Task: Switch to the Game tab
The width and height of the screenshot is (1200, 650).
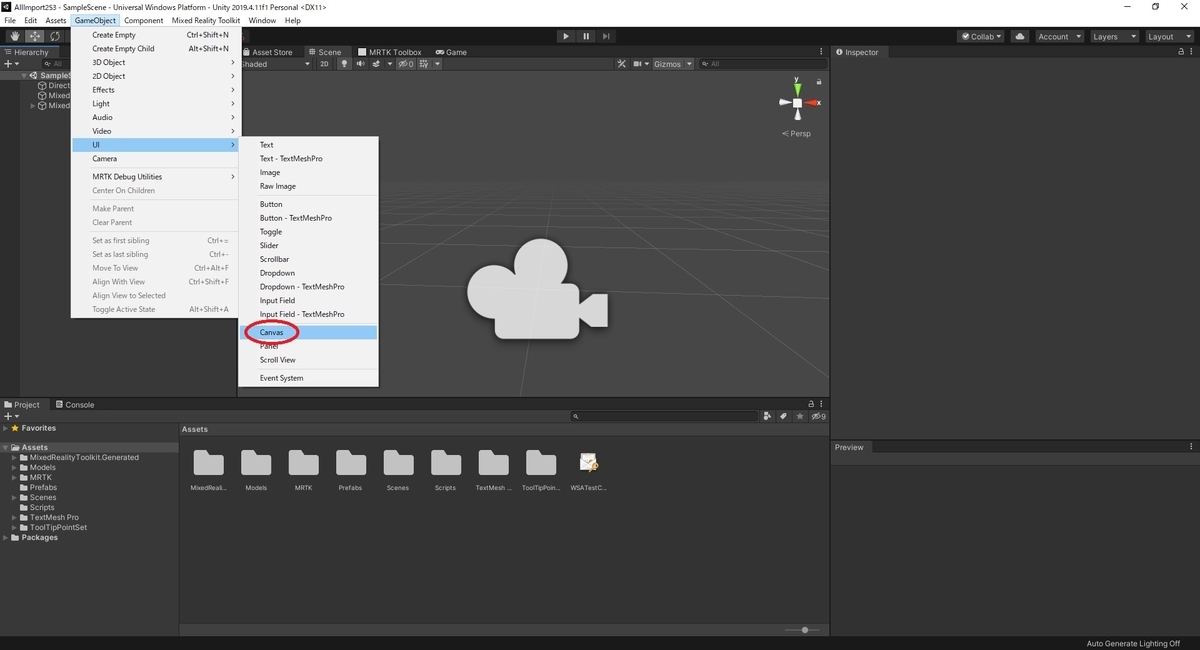Action: 451,52
